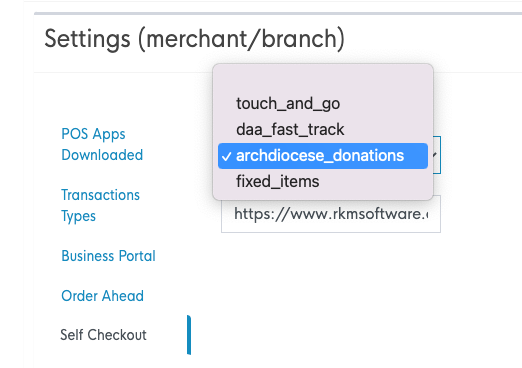The image size is (522, 368).
Task: Click the select box chevron arrow
Action: point(435,155)
